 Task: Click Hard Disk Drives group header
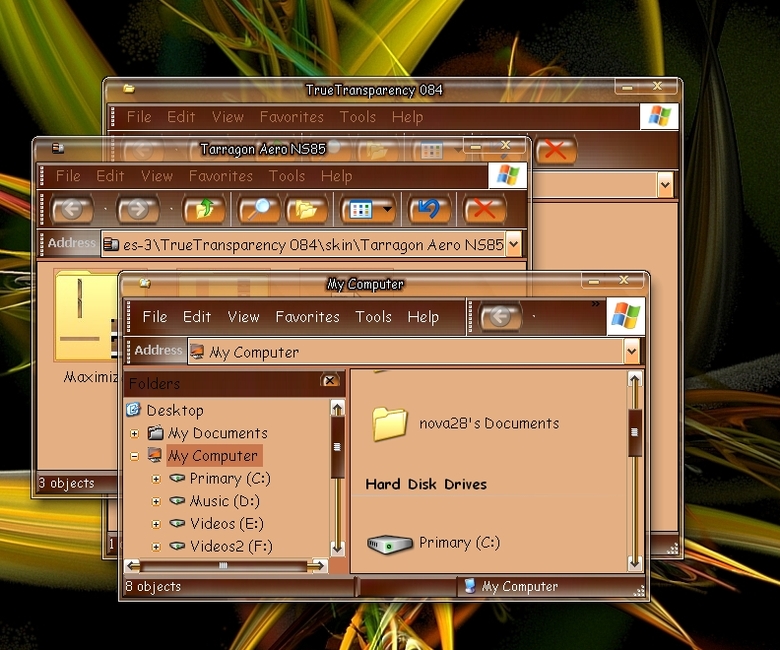tap(426, 484)
